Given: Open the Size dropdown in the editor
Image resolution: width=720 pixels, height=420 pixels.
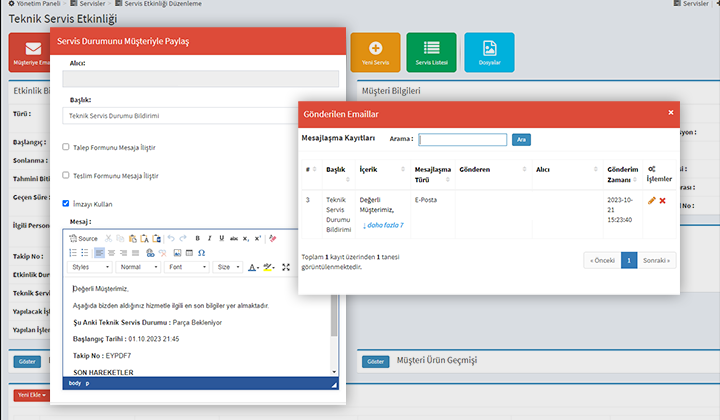Looking at the screenshot, I should pos(228,268).
